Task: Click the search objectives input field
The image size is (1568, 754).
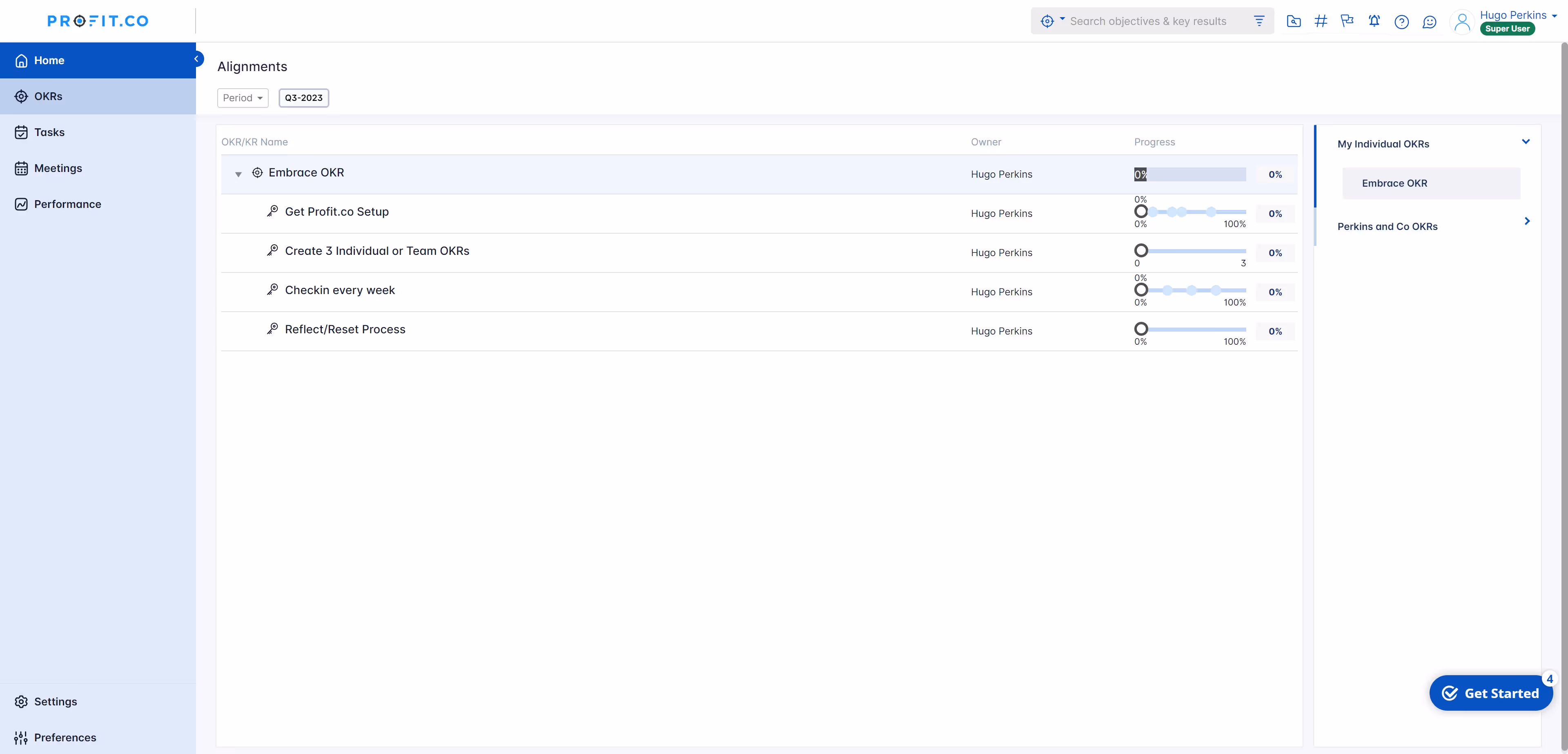Action: [x=1148, y=21]
